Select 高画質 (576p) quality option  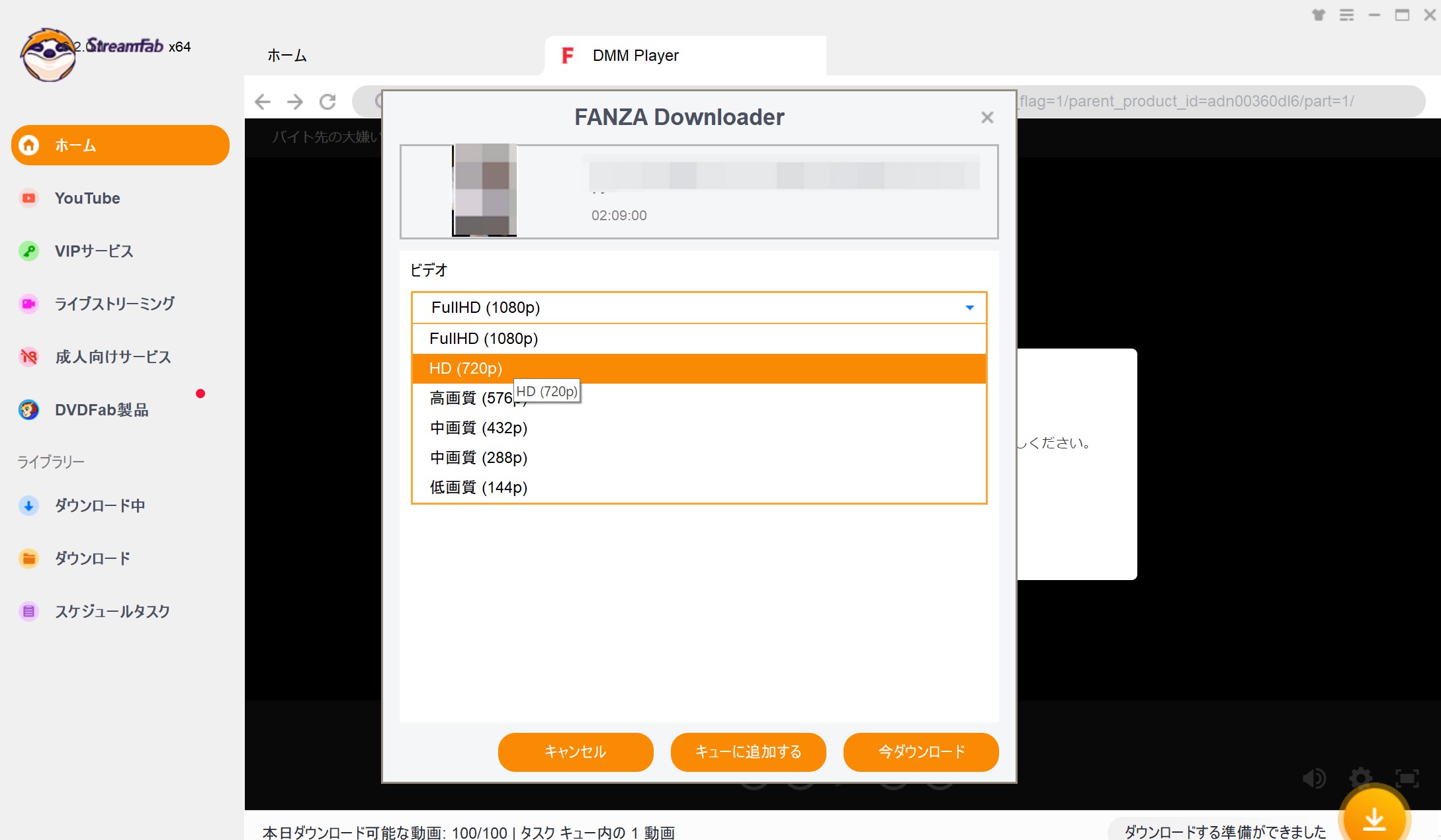click(699, 398)
